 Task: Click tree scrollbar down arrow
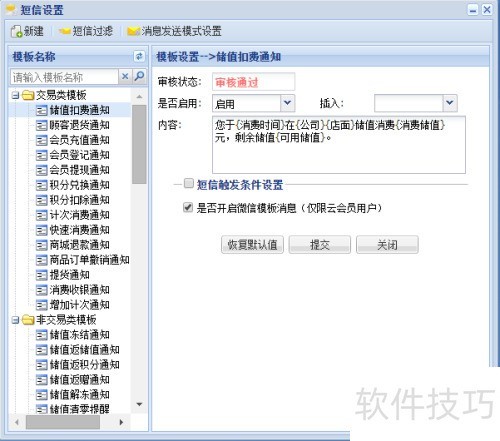[139, 404]
